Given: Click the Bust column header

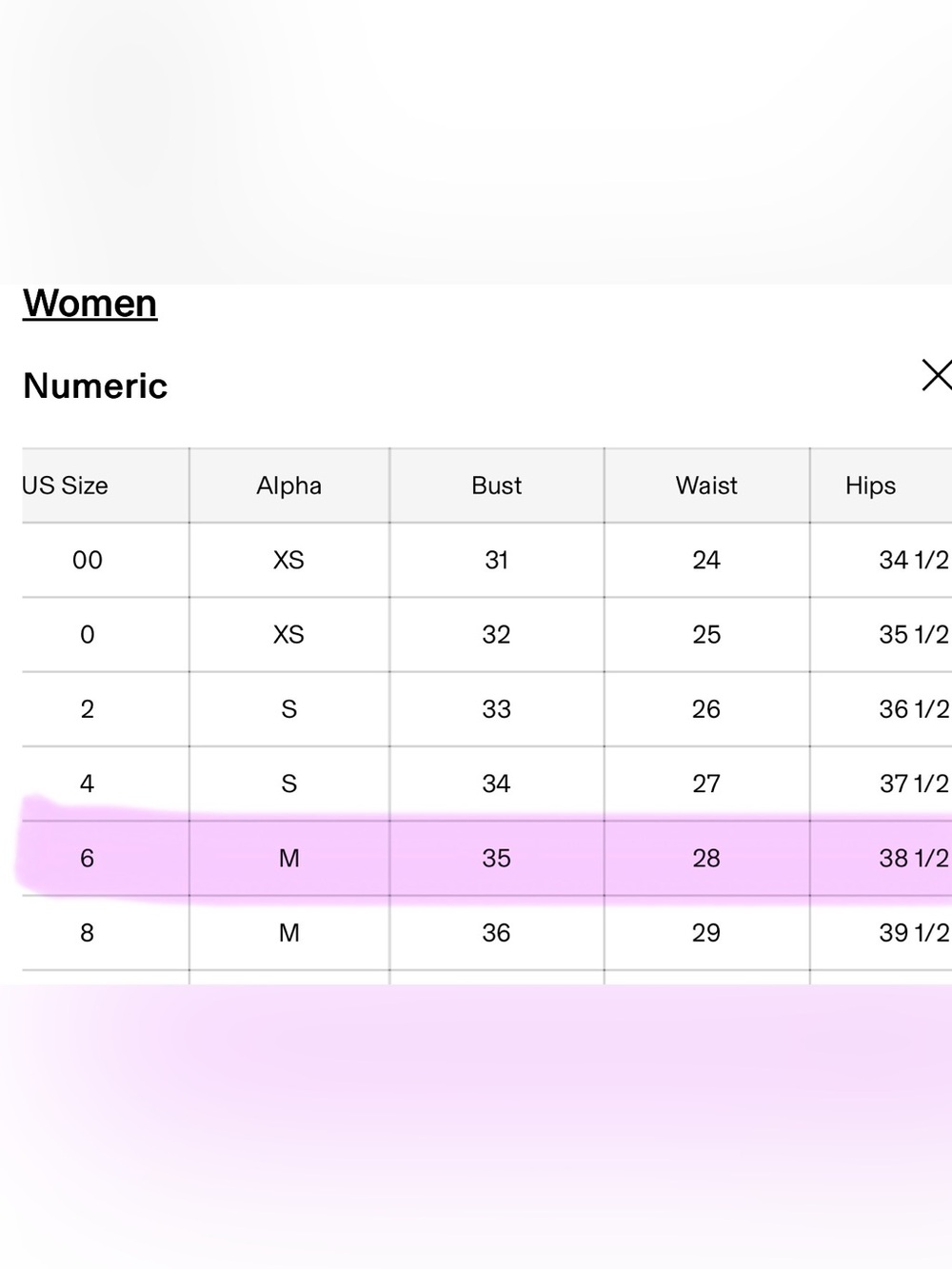Looking at the screenshot, I should (x=497, y=486).
